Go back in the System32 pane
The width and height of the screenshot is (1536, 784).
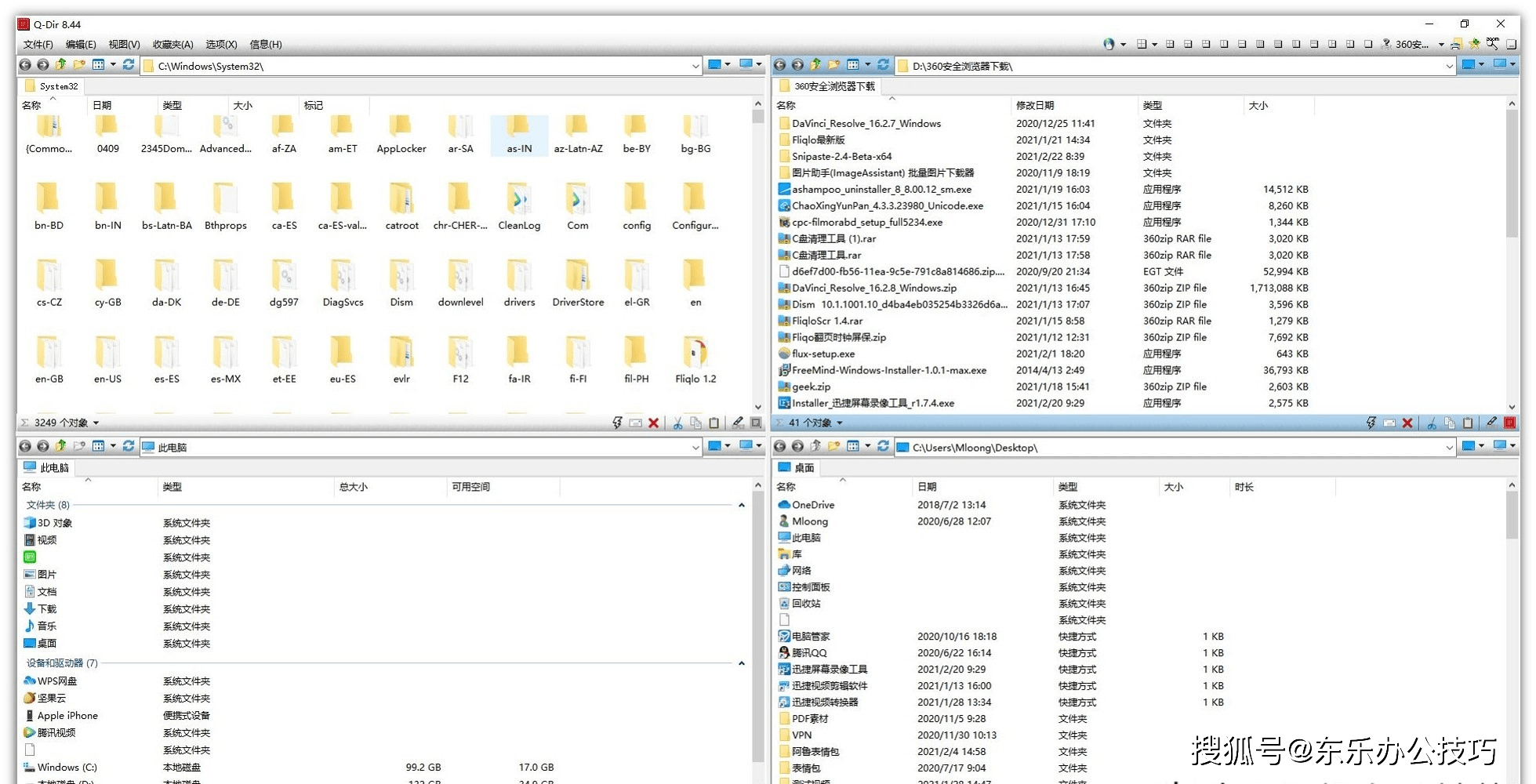(x=25, y=65)
